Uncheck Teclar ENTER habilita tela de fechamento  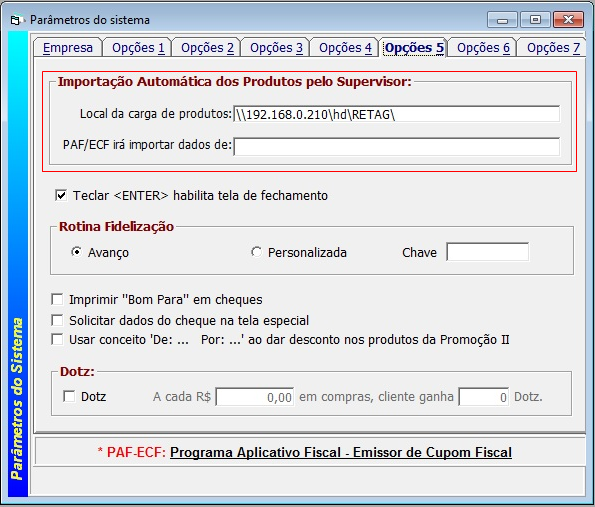61,195
